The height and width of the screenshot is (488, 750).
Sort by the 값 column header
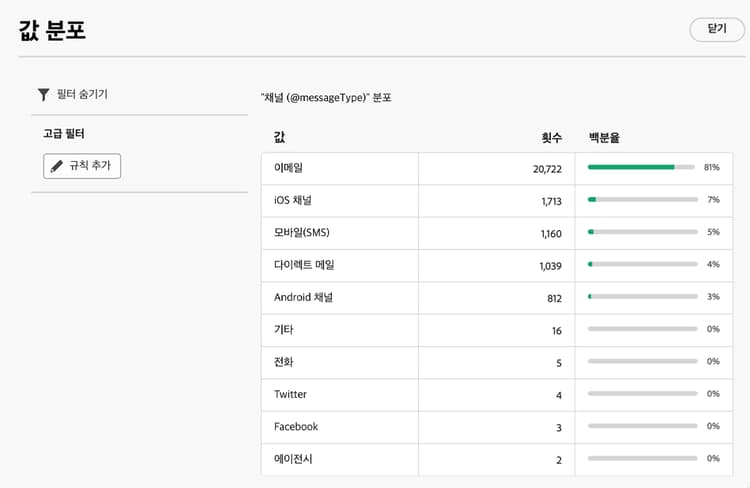point(280,137)
